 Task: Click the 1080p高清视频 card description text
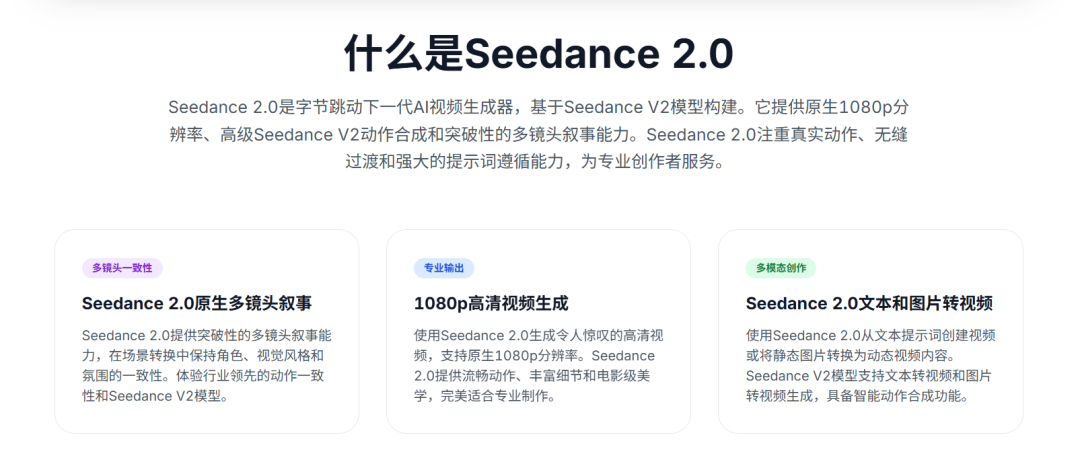[539, 366]
